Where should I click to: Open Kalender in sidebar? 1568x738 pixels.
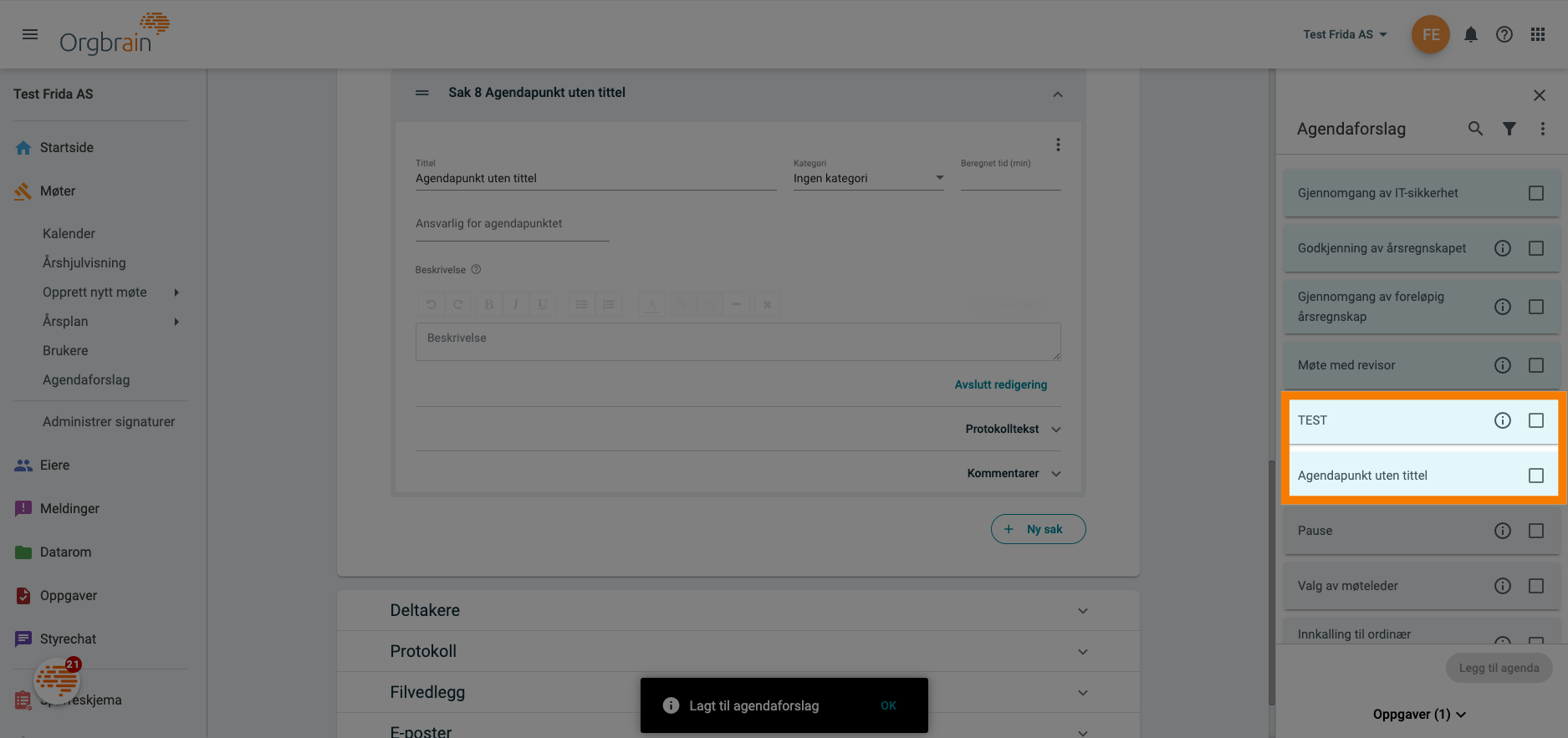[69, 234]
